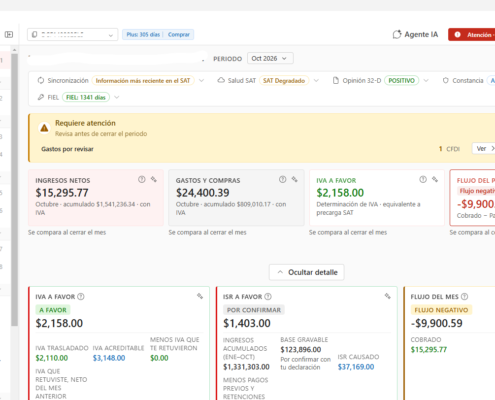
Task: Click the scroll-up arrow on sidebar scrollbar
Action: pos(14,50)
